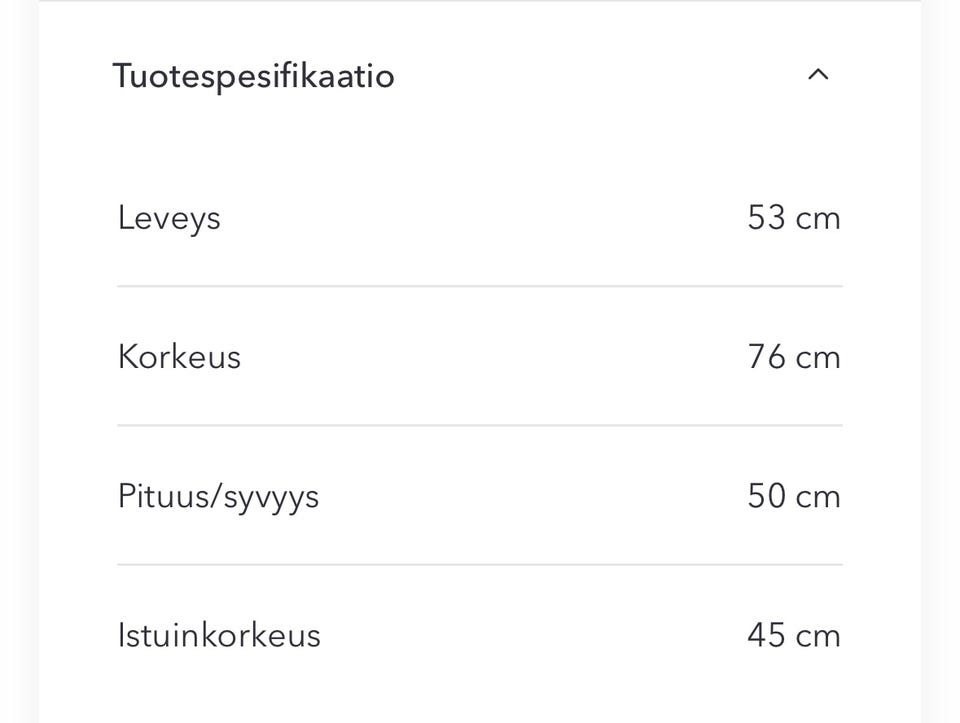Click the divider under Leveys row

click(x=480, y=287)
